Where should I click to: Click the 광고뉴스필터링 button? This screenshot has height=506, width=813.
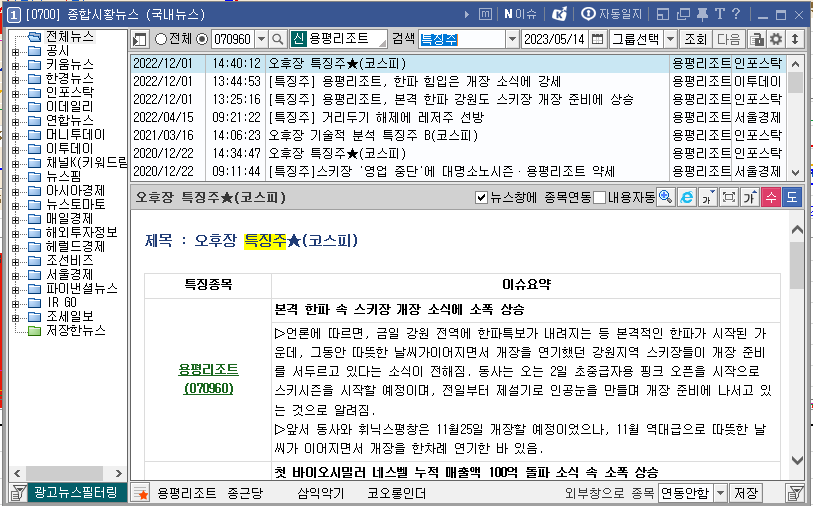pos(76,492)
